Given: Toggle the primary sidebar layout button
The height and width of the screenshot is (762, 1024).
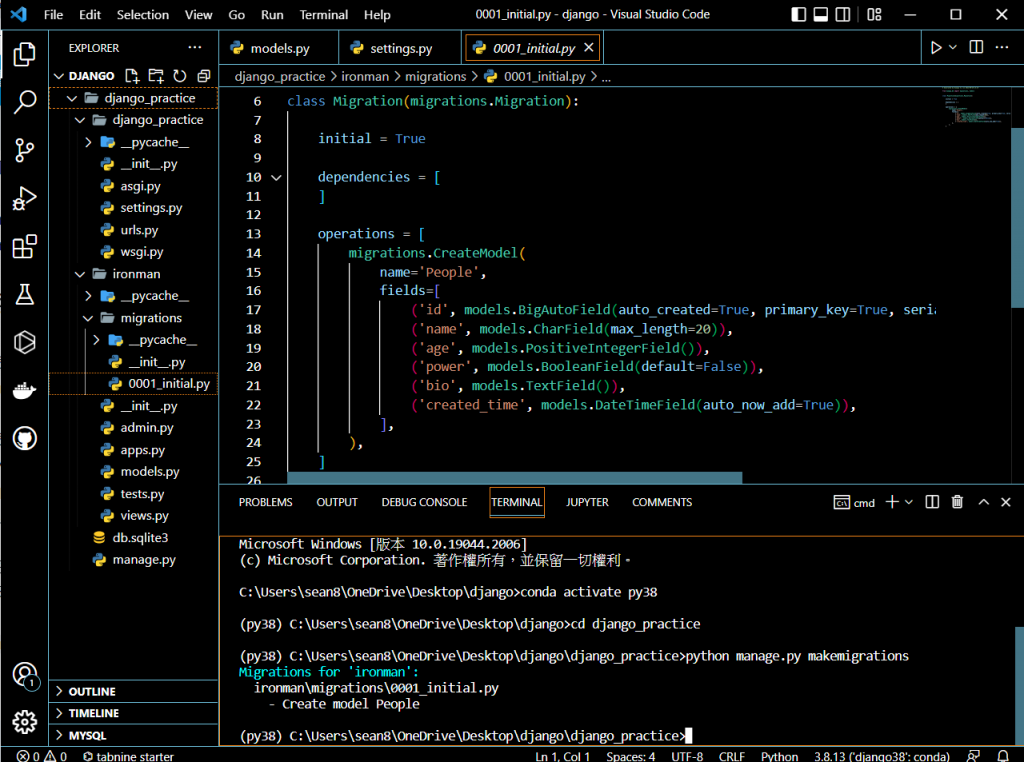Looking at the screenshot, I should click(798, 15).
